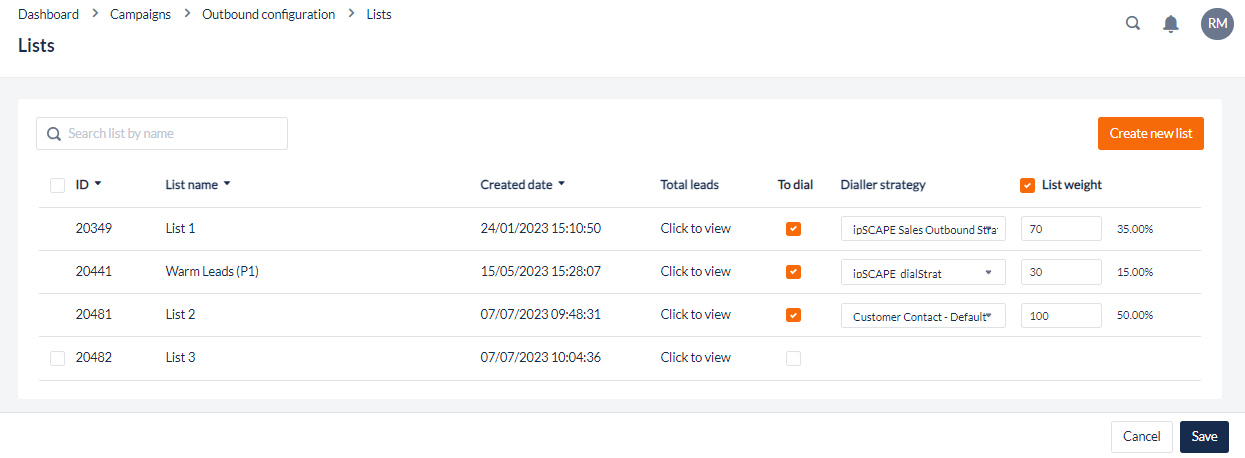The width and height of the screenshot is (1245, 458).
Task: Navigate to Outbound configuration breadcrumb
Action: (x=268, y=15)
